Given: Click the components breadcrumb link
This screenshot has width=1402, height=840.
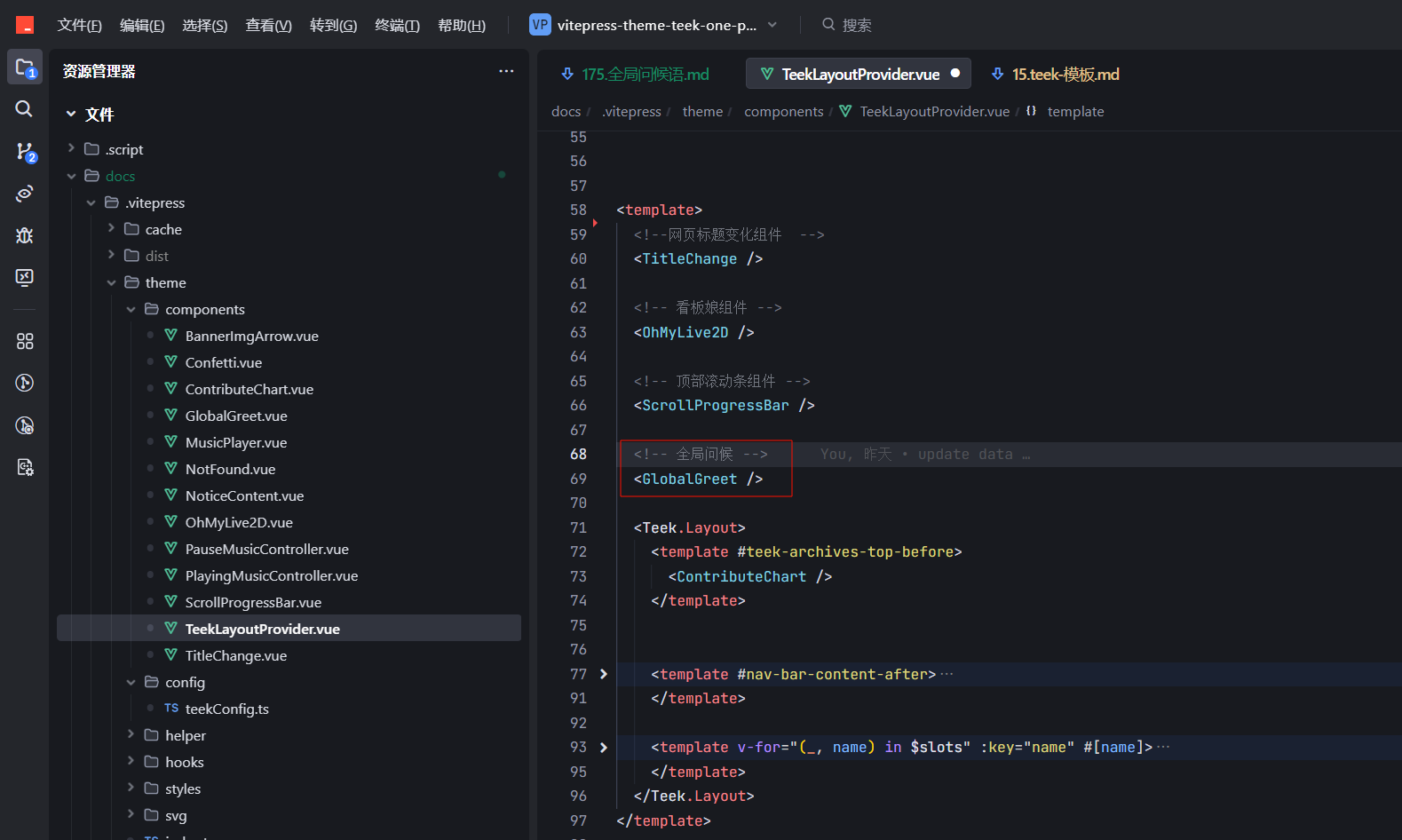Looking at the screenshot, I should tap(784, 111).
